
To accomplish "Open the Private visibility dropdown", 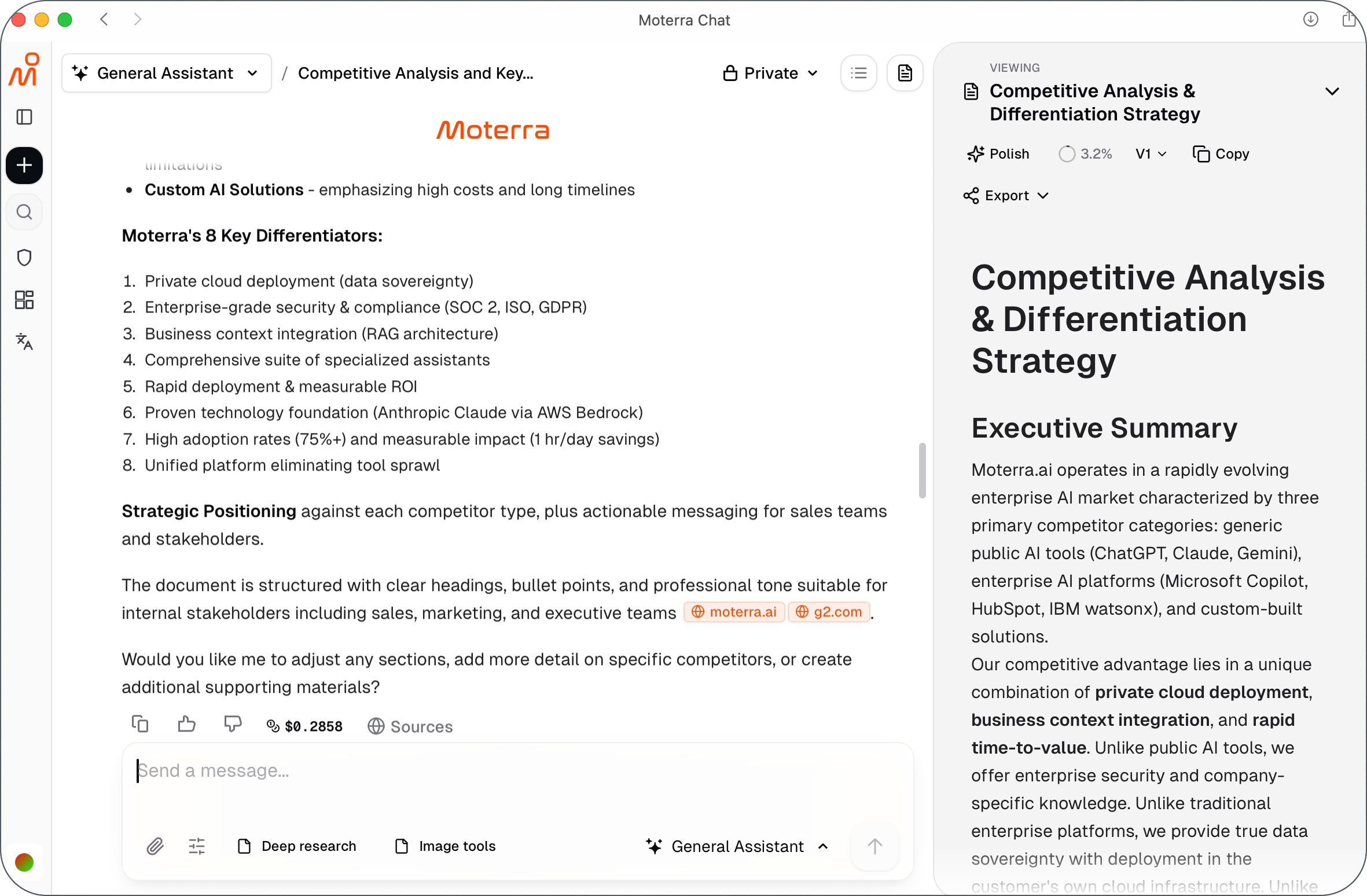I will 770,73.
